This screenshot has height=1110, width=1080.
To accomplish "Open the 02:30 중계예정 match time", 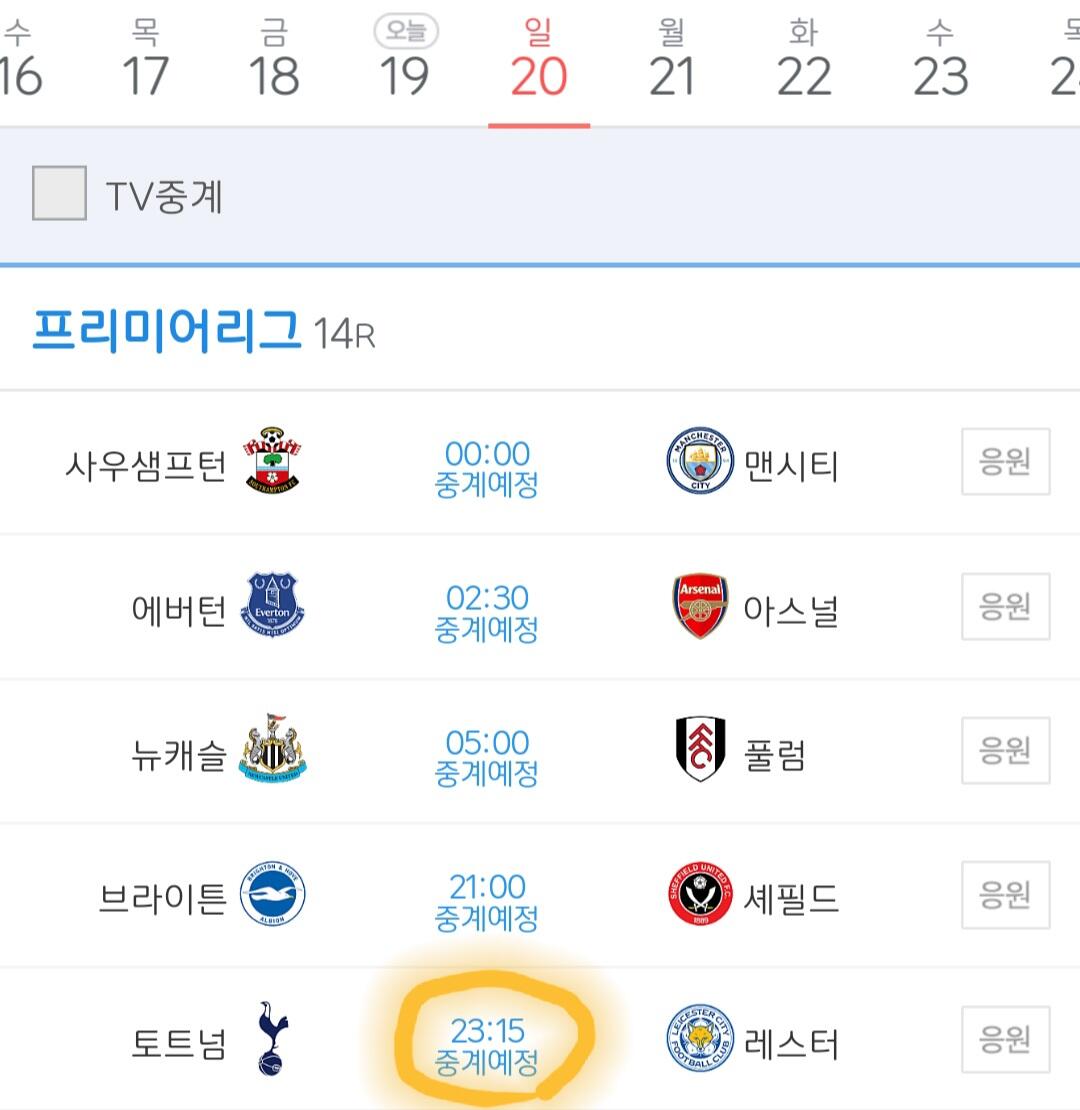I will pyautogui.click(x=487, y=613).
